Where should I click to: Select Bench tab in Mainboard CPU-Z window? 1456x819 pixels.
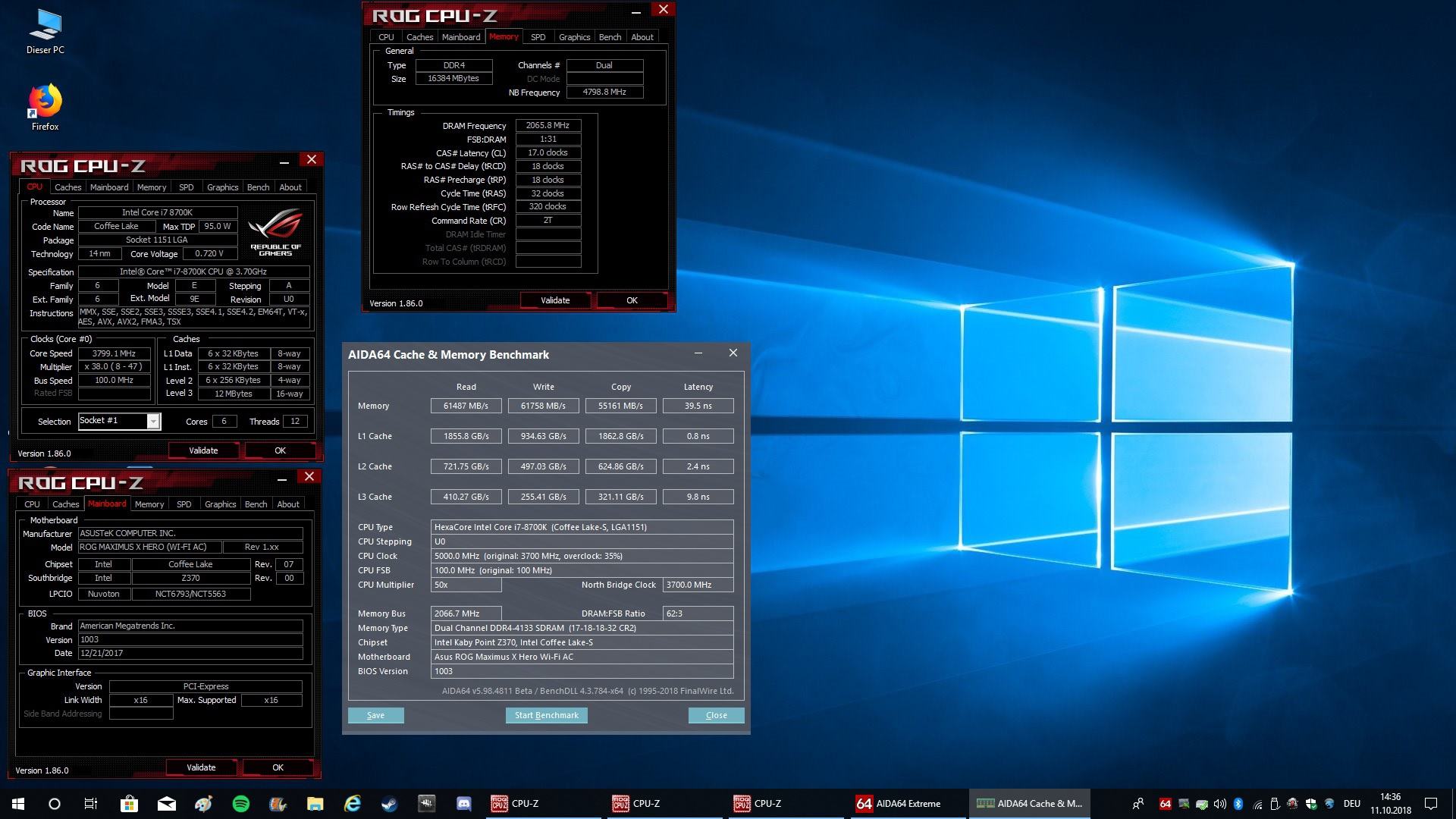(256, 504)
